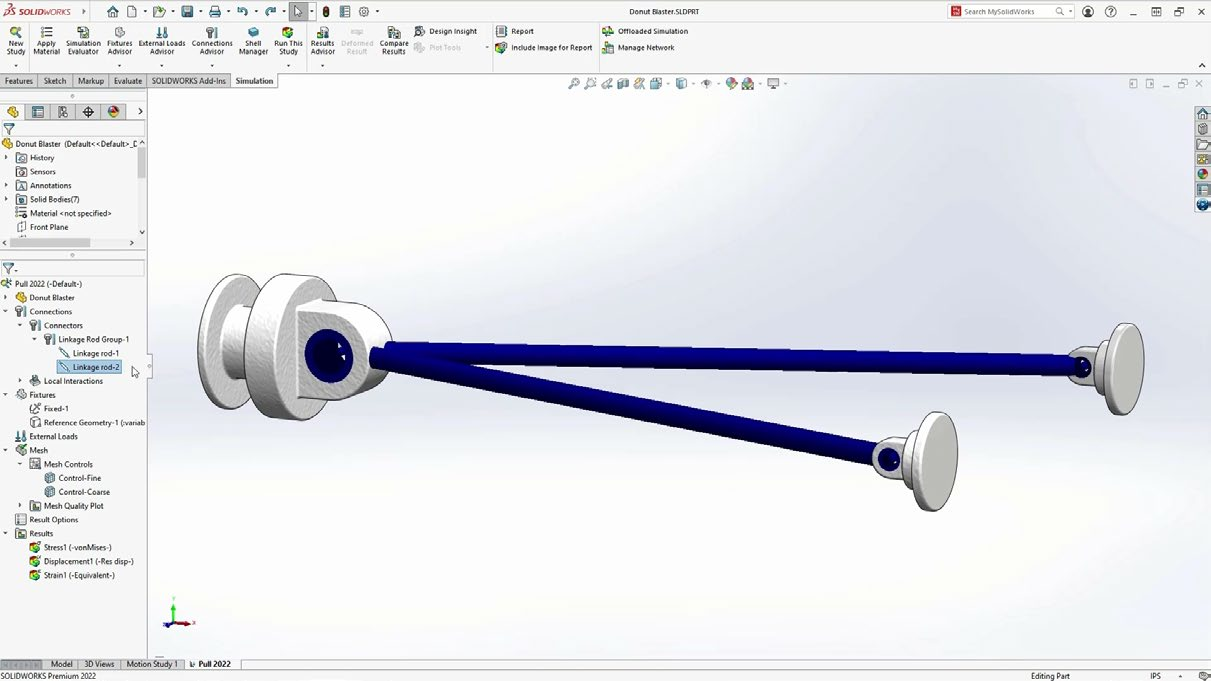The width and height of the screenshot is (1211, 681).
Task: Click the Zoom to Fit icon
Action: pos(574,84)
